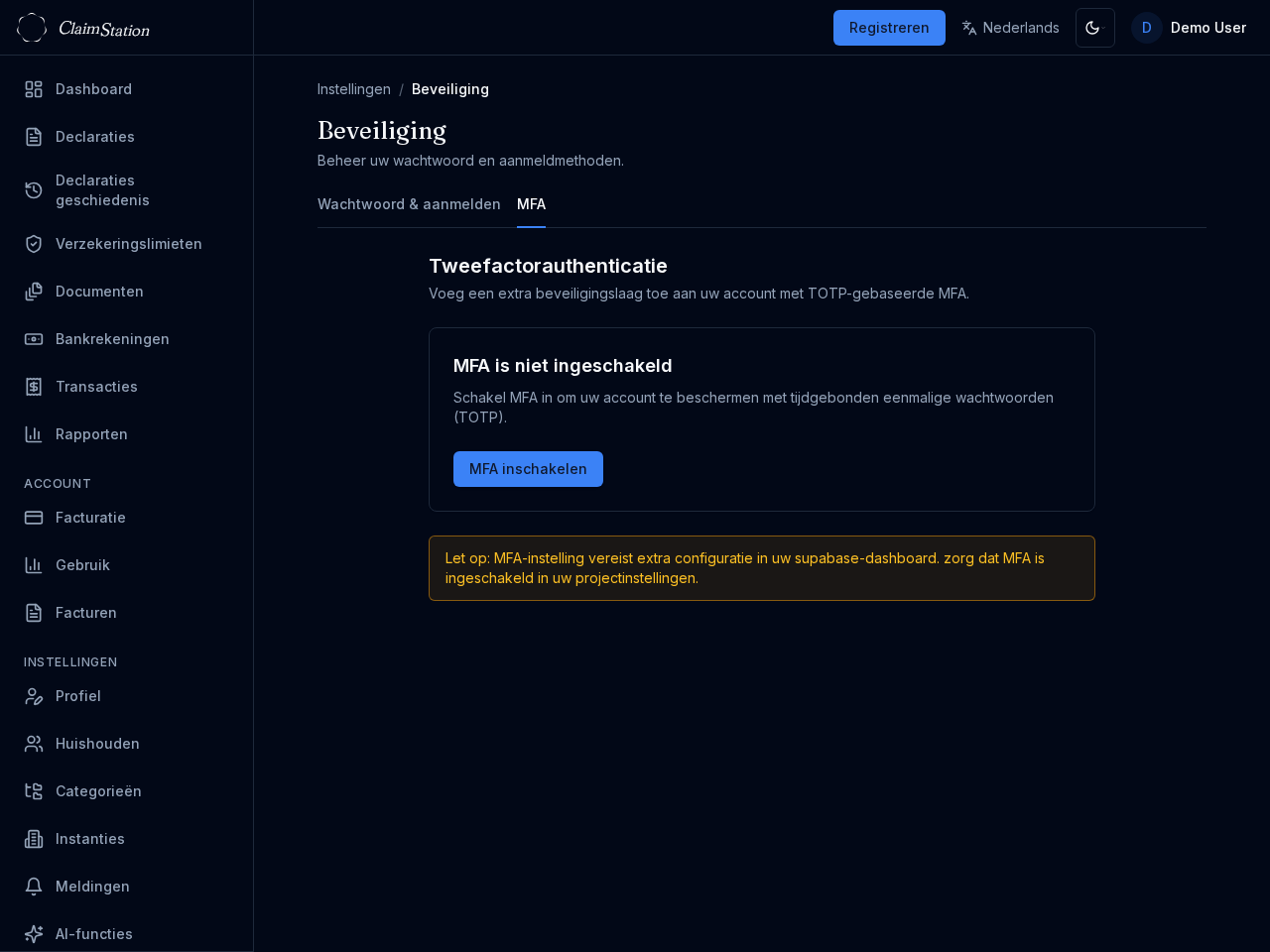The image size is (1270, 952).
Task: Click the Meldingen bell icon
Action: (x=34, y=887)
